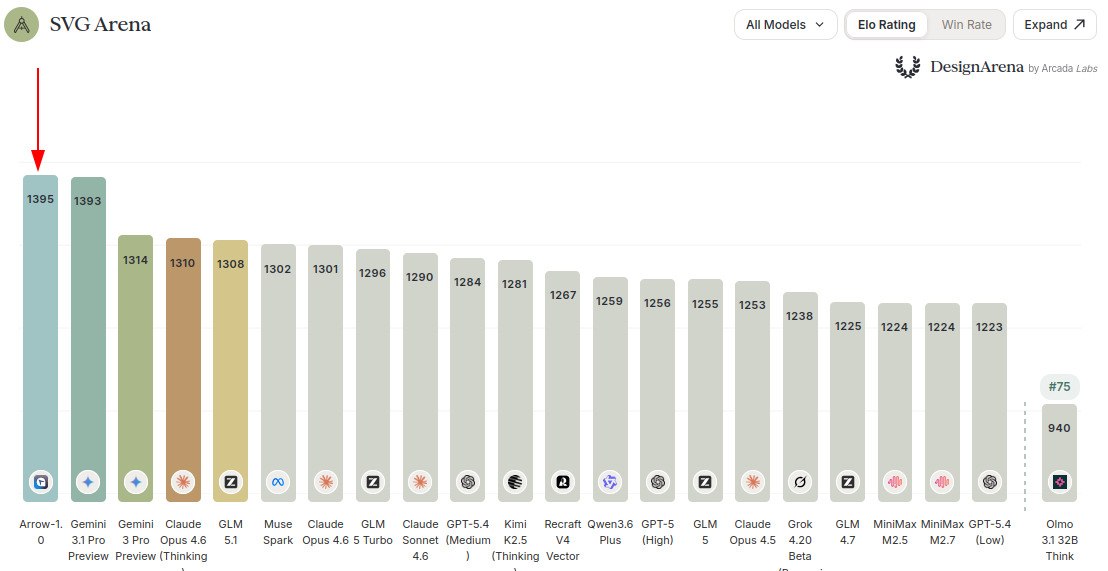Open the DesignArena by Arcada Labs link
The width and height of the screenshot is (1108, 571).
click(996, 68)
